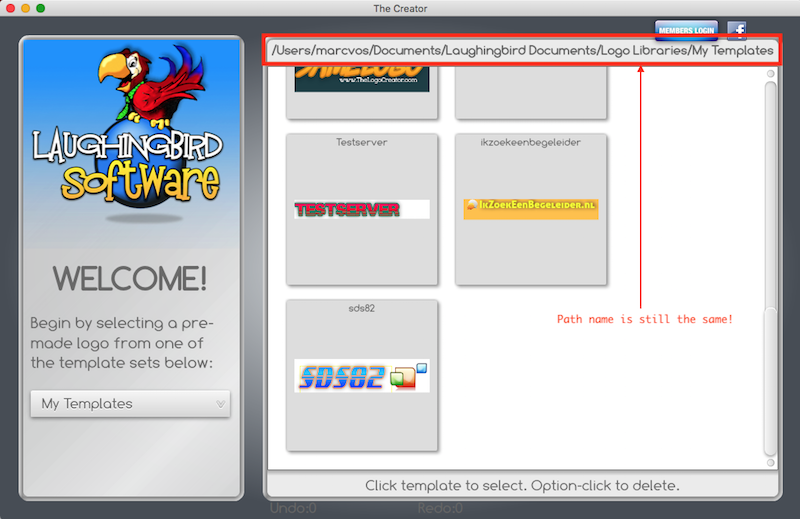Click the Undo:0 label

tap(293, 508)
